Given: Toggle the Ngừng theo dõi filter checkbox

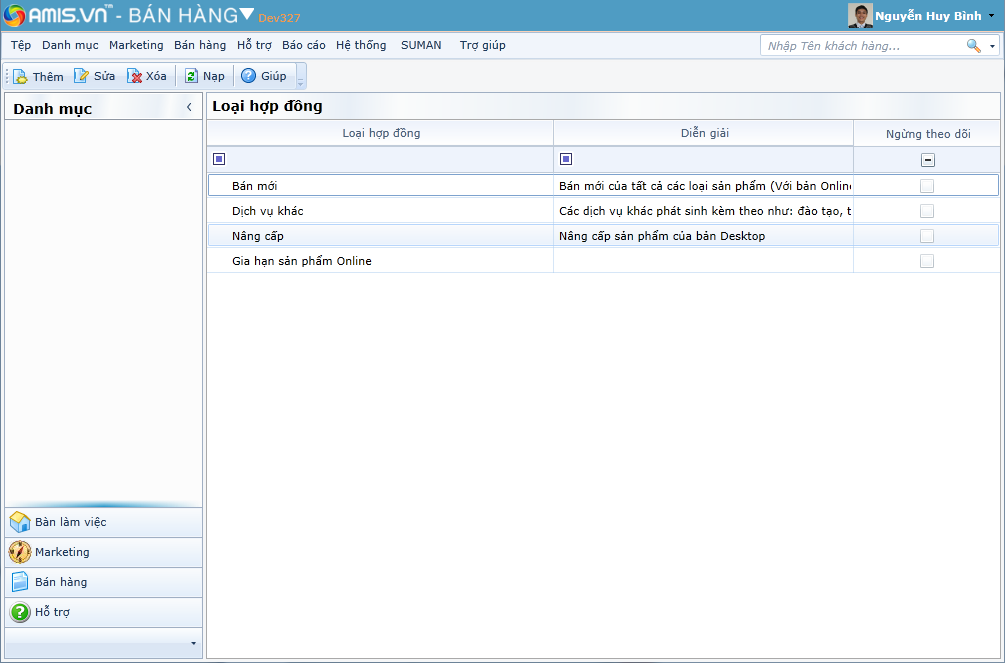Looking at the screenshot, I should tap(927, 160).
